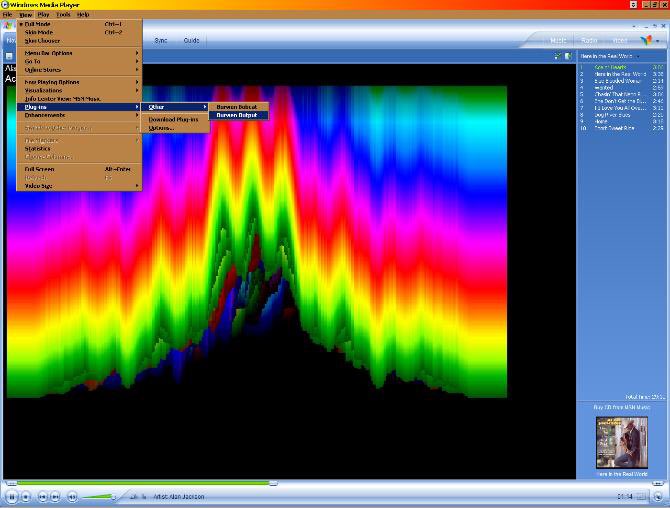Click the maximize video pane icon

pos(557,56)
